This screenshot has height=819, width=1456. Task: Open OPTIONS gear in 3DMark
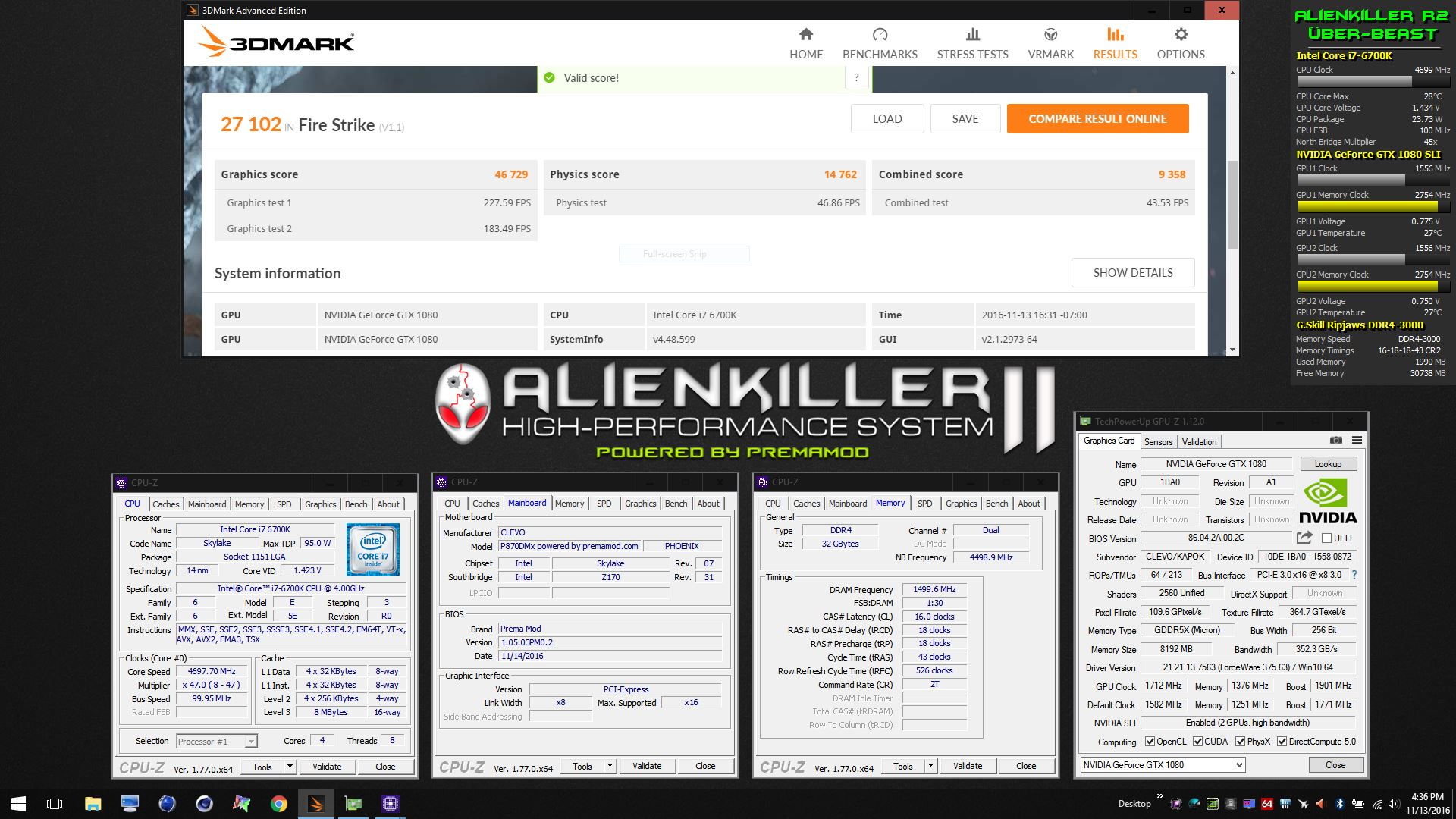pos(1181,44)
